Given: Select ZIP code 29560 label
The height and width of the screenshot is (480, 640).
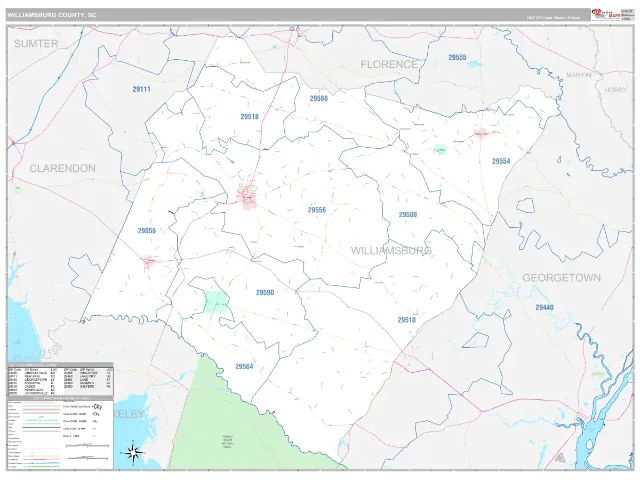Looking at the screenshot, I should pyautogui.click(x=318, y=98).
